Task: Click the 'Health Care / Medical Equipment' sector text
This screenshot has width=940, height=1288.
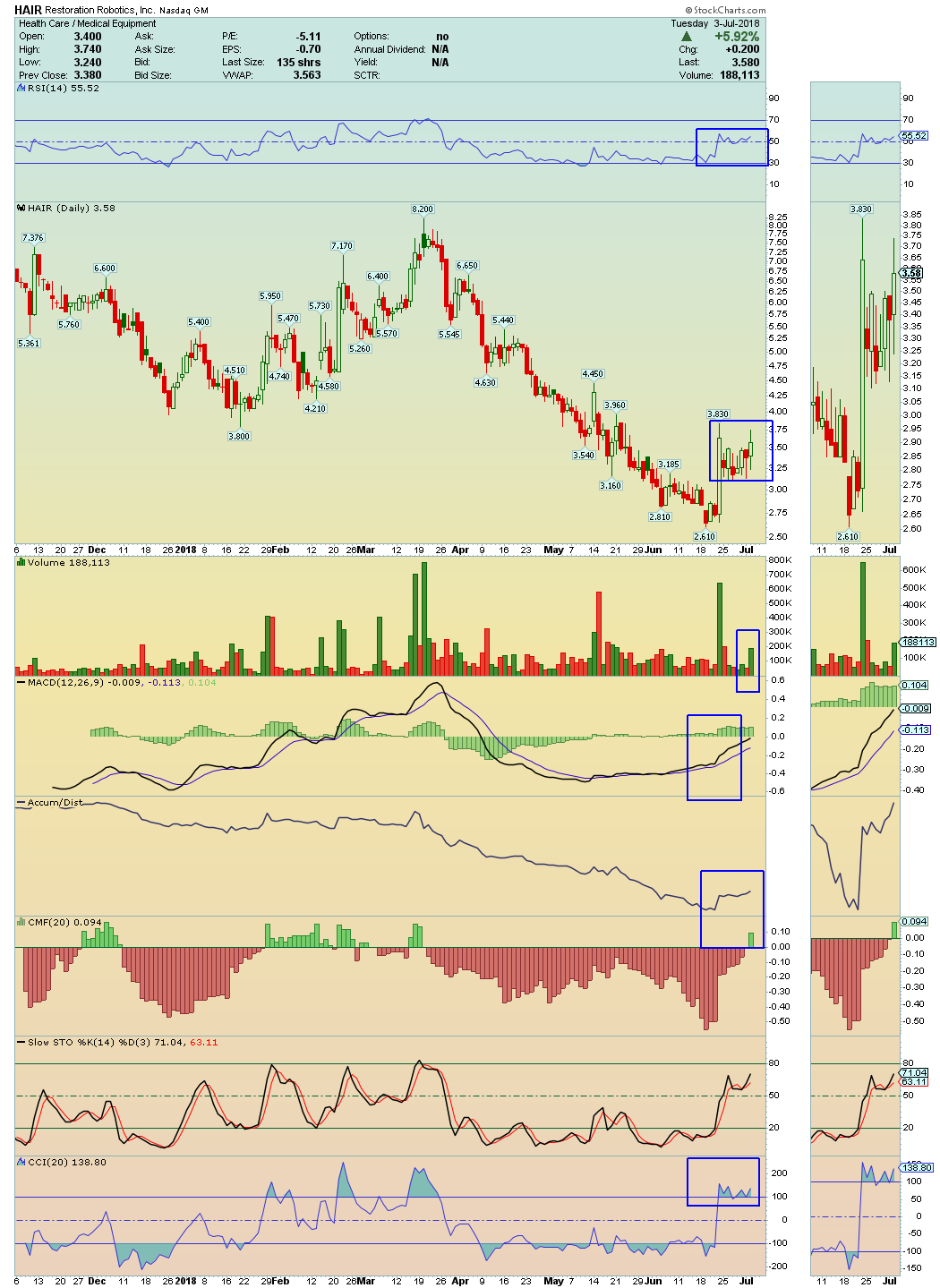Action: pyautogui.click(x=87, y=23)
